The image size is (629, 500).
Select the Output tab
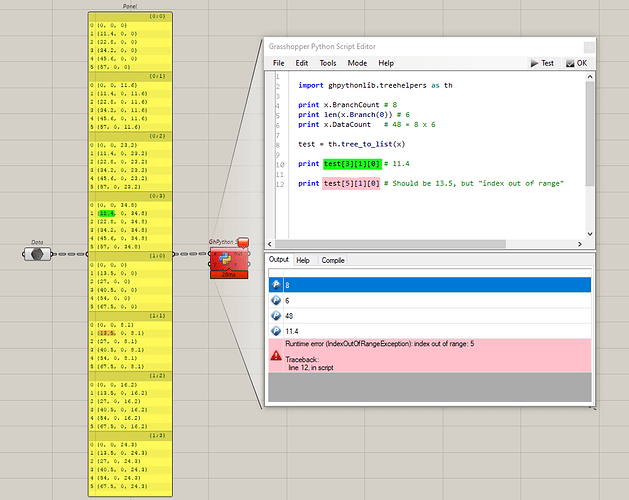pyautogui.click(x=278, y=260)
